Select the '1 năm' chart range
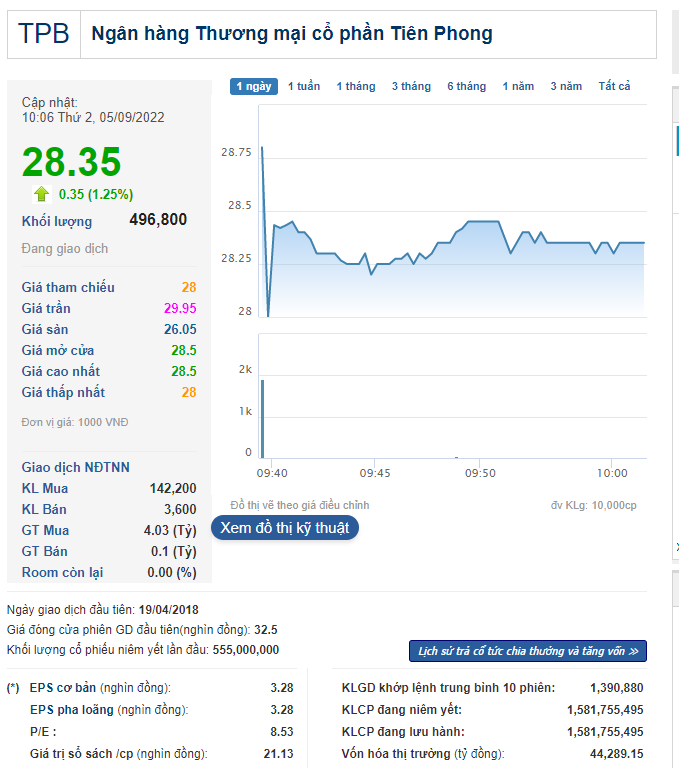The image size is (679, 768). [x=518, y=87]
